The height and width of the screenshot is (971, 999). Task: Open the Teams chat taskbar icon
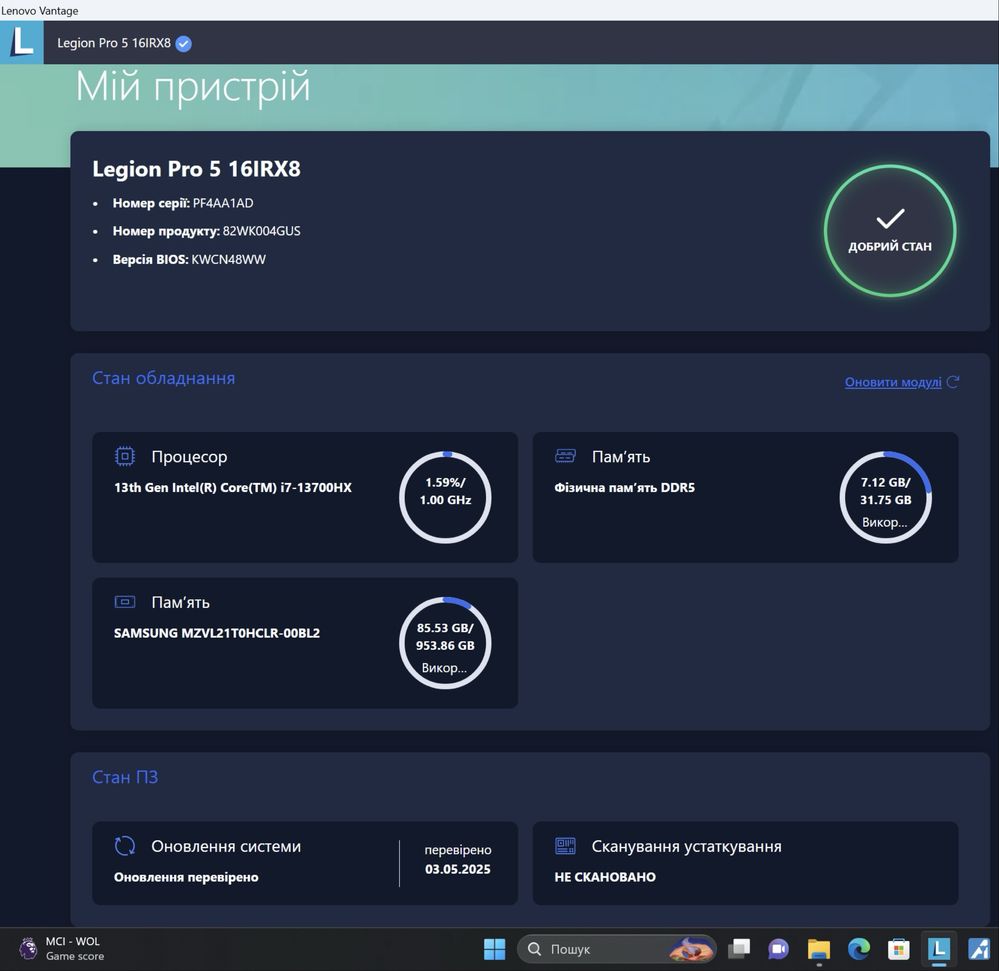coord(779,949)
